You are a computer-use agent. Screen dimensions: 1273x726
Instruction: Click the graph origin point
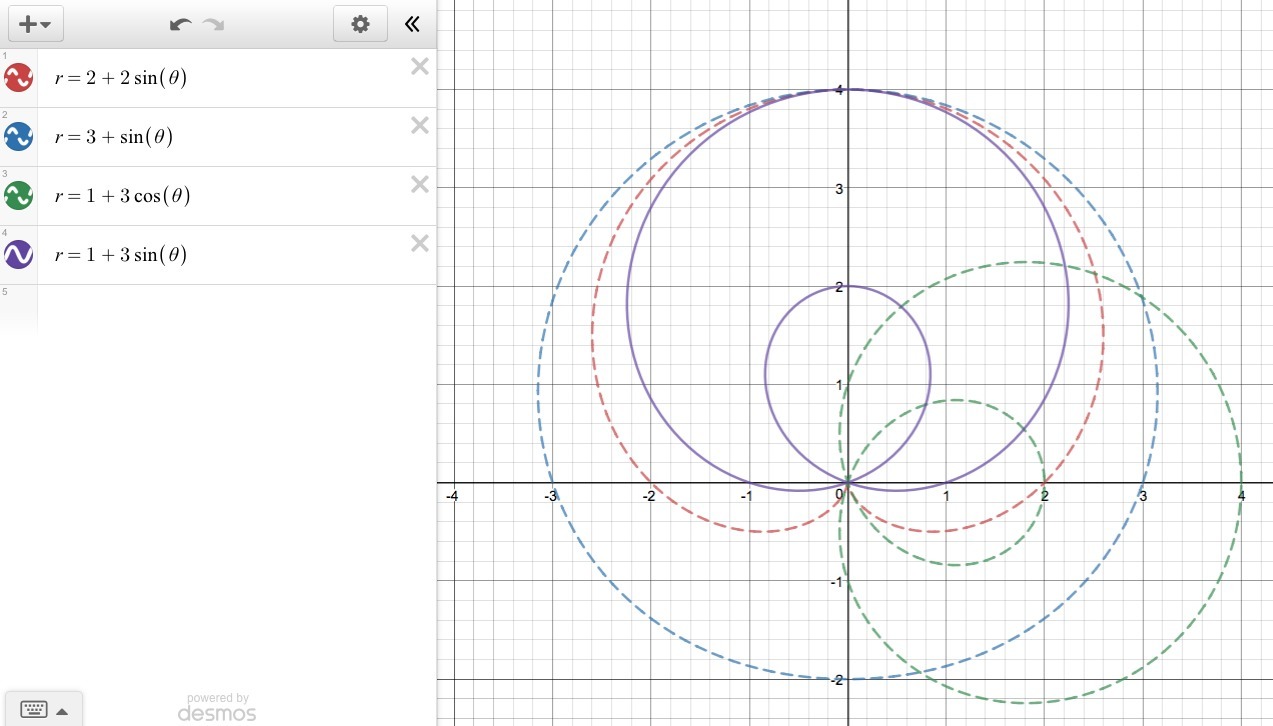pos(848,482)
